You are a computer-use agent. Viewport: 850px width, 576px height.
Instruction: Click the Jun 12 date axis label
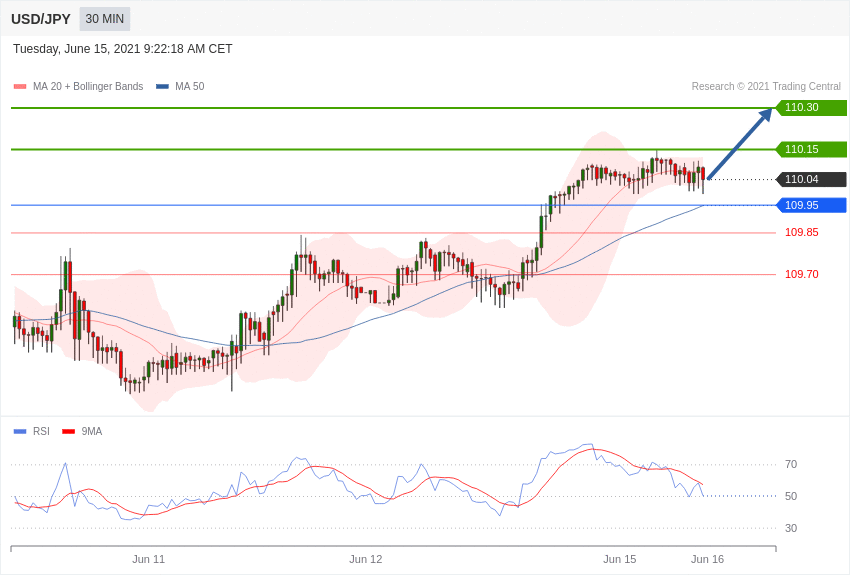point(366,559)
